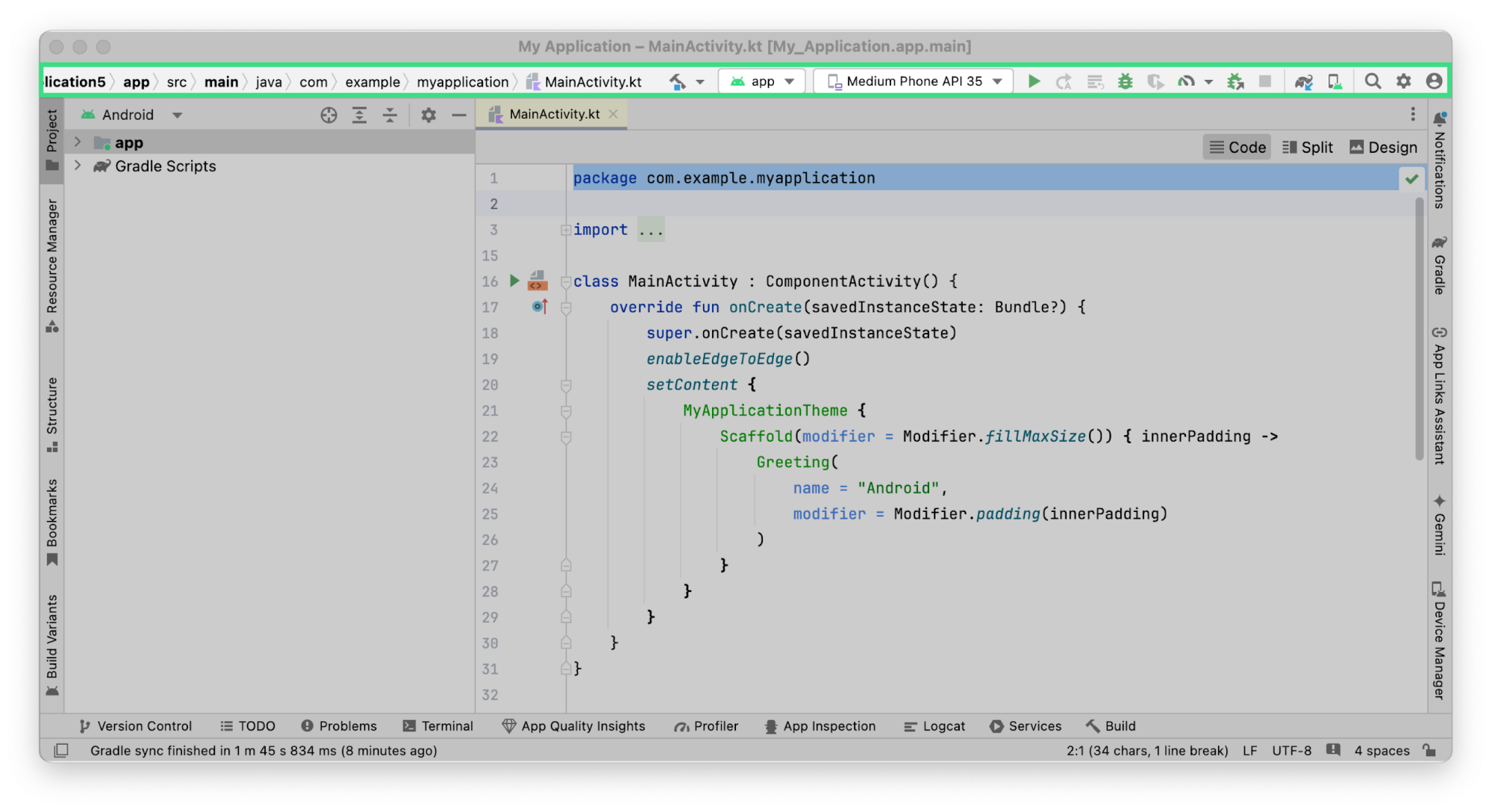The width and height of the screenshot is (1492, 812).
Task: Run the app with the green play button
Action: (x=1034, y=81)
